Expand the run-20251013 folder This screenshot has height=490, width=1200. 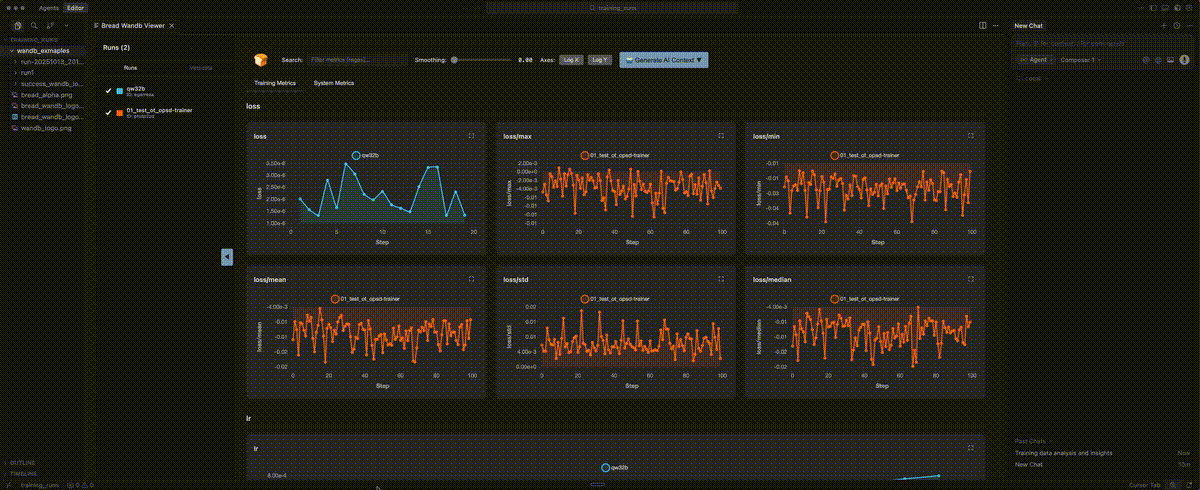[49, 61]
